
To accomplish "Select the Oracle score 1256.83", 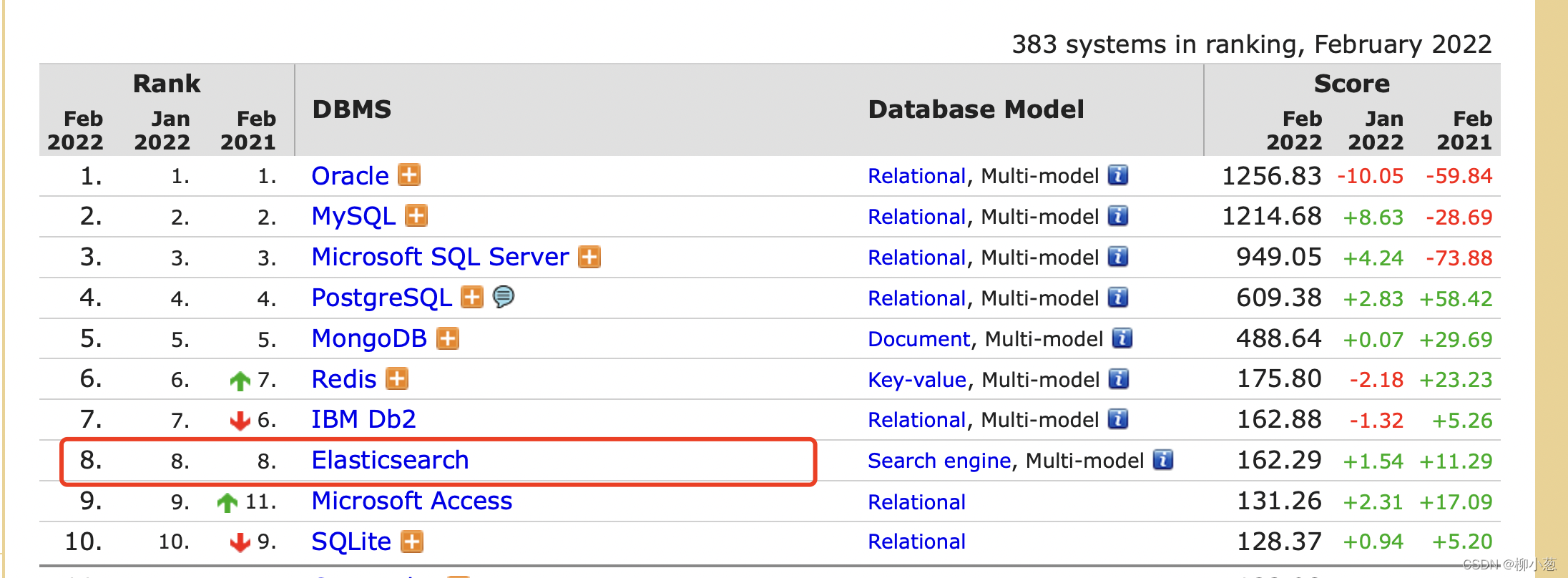I will pyautogui.click(x=1271, y=176).
